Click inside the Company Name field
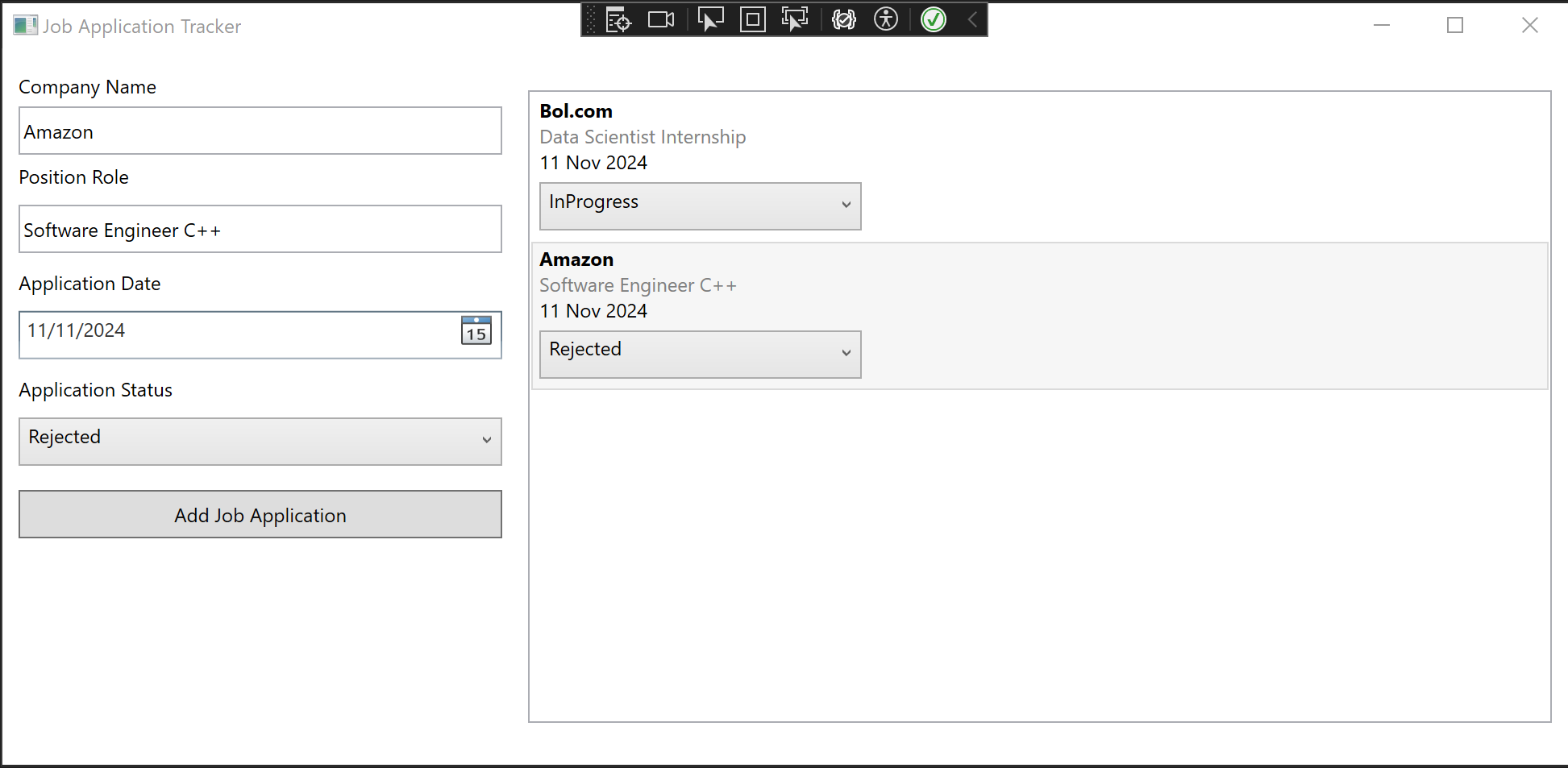The width and height of the screenshot is (1568, 768). tap(260, 131)
